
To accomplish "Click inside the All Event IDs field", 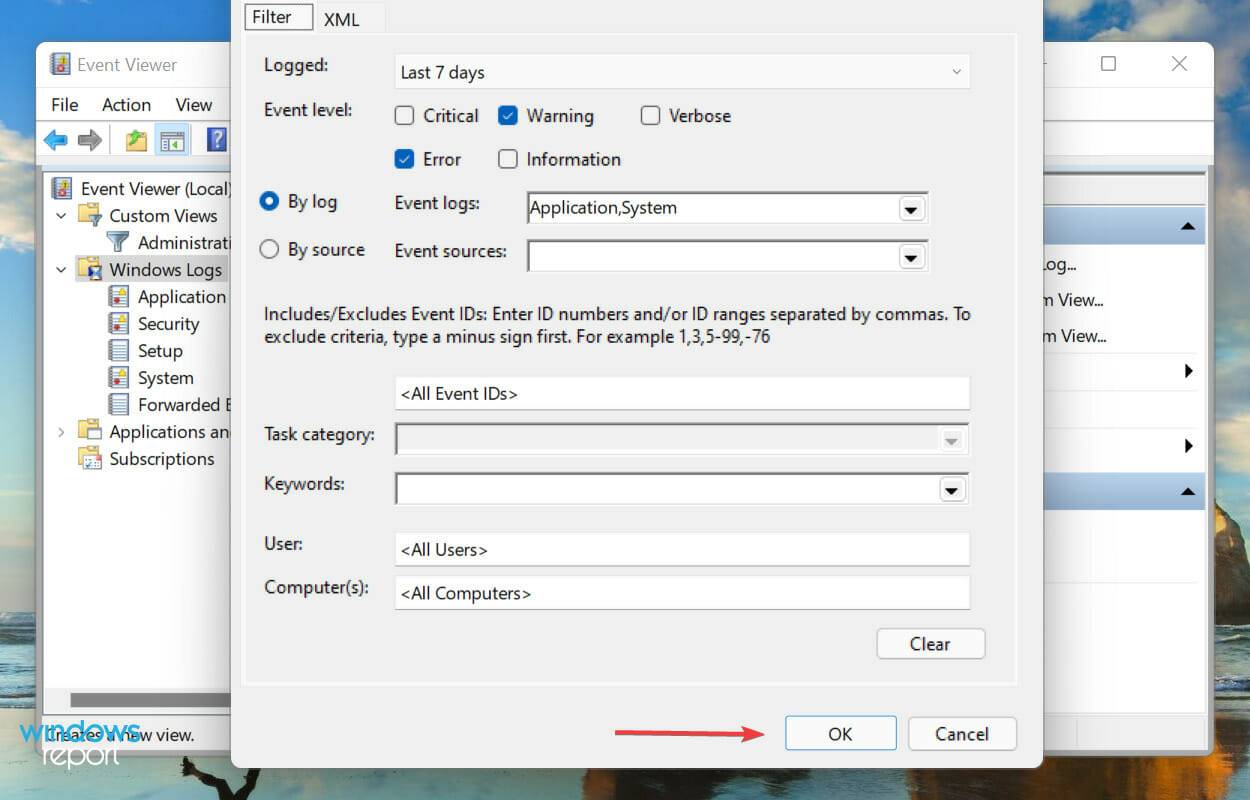I will (x=682, y=393).
